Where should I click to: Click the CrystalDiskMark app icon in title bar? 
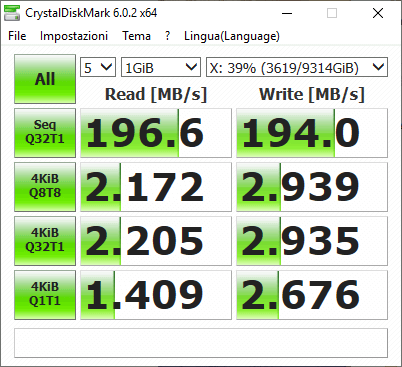12,13
